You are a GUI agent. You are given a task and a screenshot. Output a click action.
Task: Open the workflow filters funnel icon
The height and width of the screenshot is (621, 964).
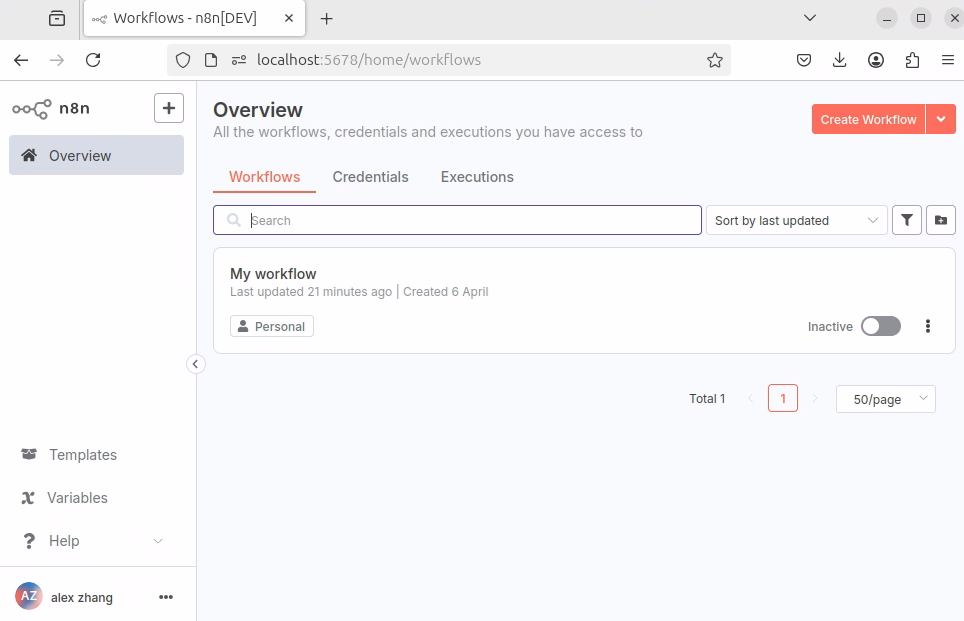tap(907, 220)
